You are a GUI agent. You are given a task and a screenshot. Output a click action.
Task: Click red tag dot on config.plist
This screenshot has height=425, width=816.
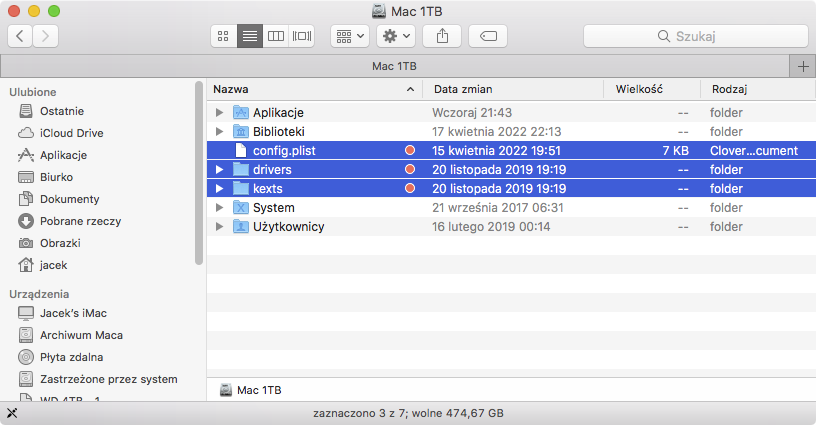tap(410, 150)
